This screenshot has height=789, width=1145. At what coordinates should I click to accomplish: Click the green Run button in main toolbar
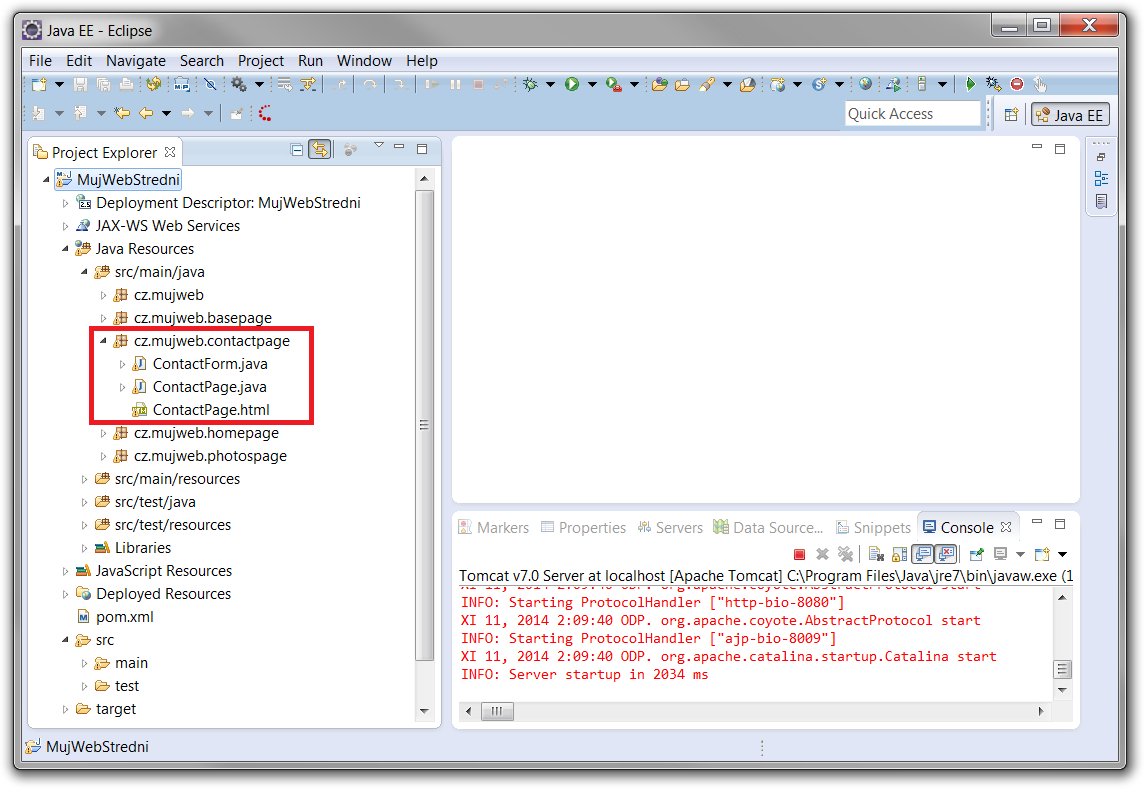pos(572,85)
